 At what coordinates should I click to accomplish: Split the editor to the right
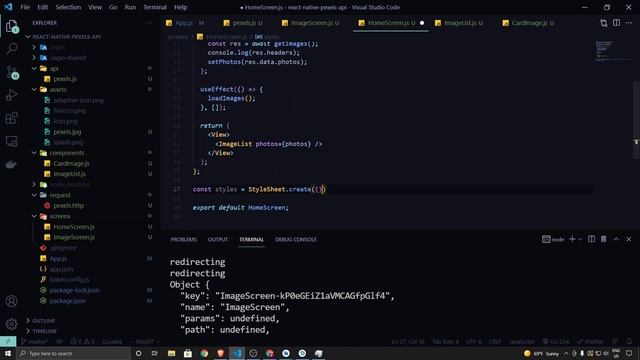tap(616, 23)
